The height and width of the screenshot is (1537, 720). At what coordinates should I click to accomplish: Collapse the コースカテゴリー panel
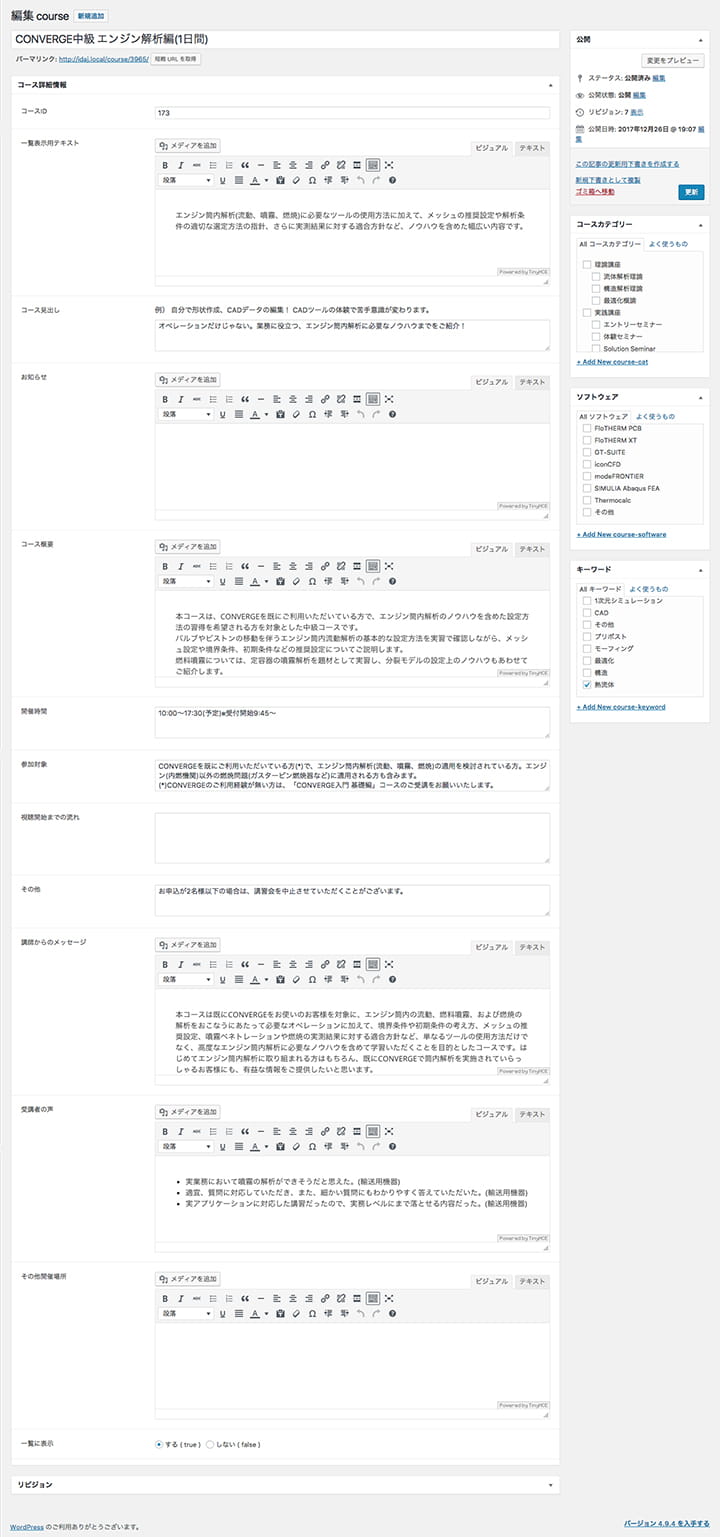pyautogui.click(x=701, y=224)
